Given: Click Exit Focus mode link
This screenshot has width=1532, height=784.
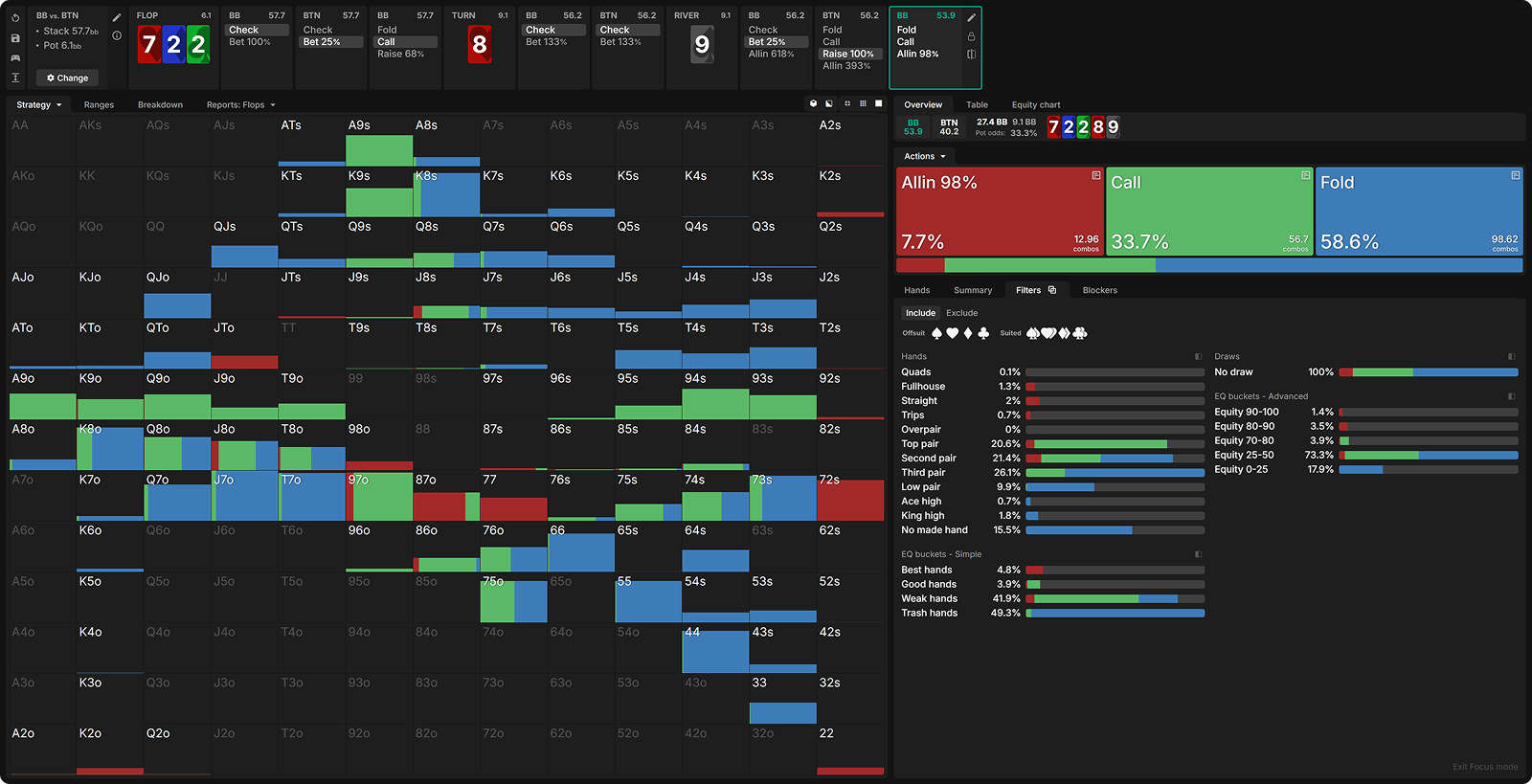Looking at the screenshot, I should click(1484, 767).
